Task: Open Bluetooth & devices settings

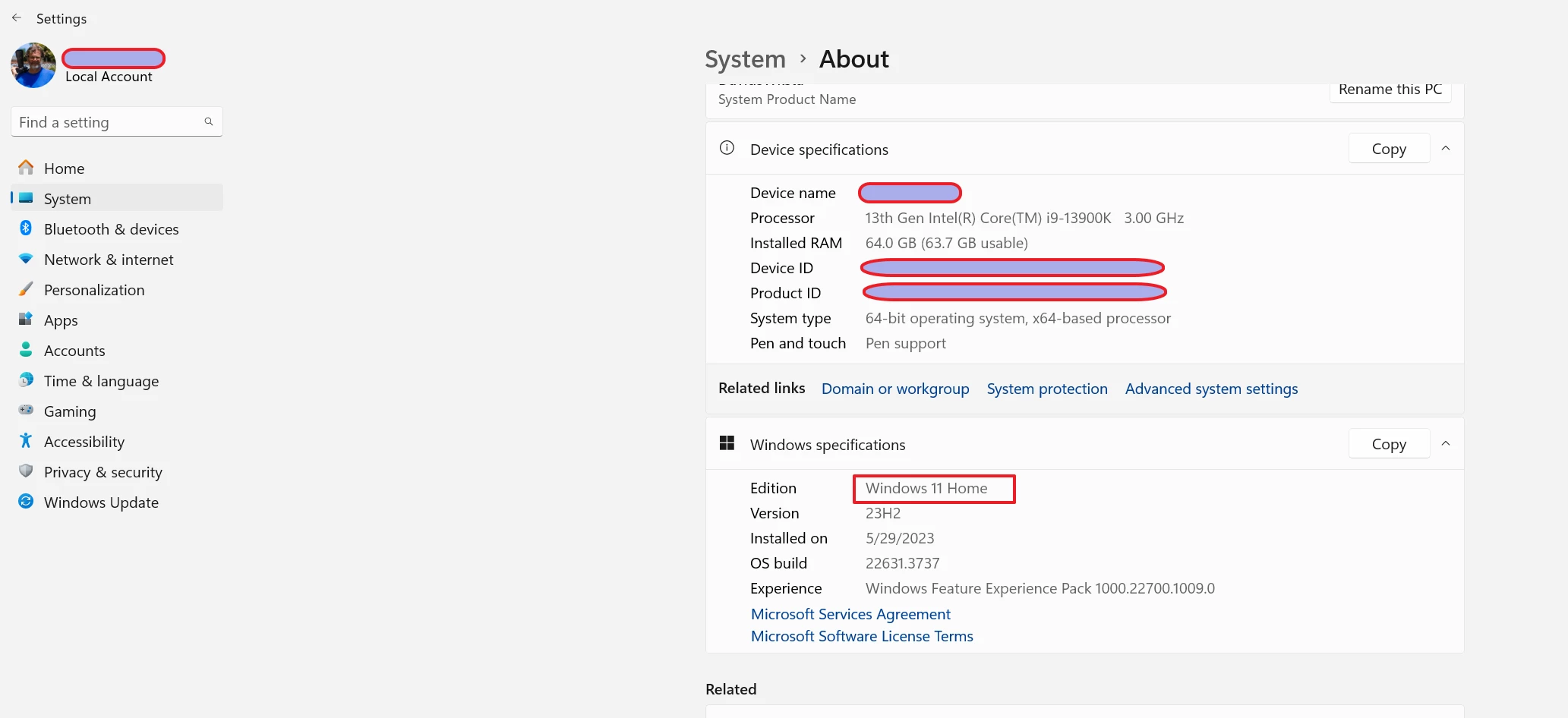Action: 117,229
